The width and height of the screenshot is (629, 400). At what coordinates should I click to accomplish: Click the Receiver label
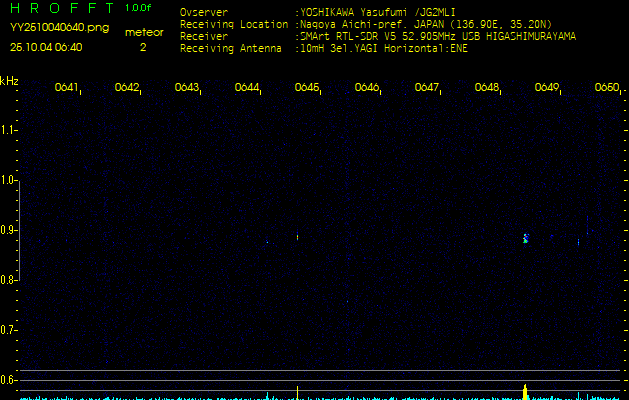point(204,37)
